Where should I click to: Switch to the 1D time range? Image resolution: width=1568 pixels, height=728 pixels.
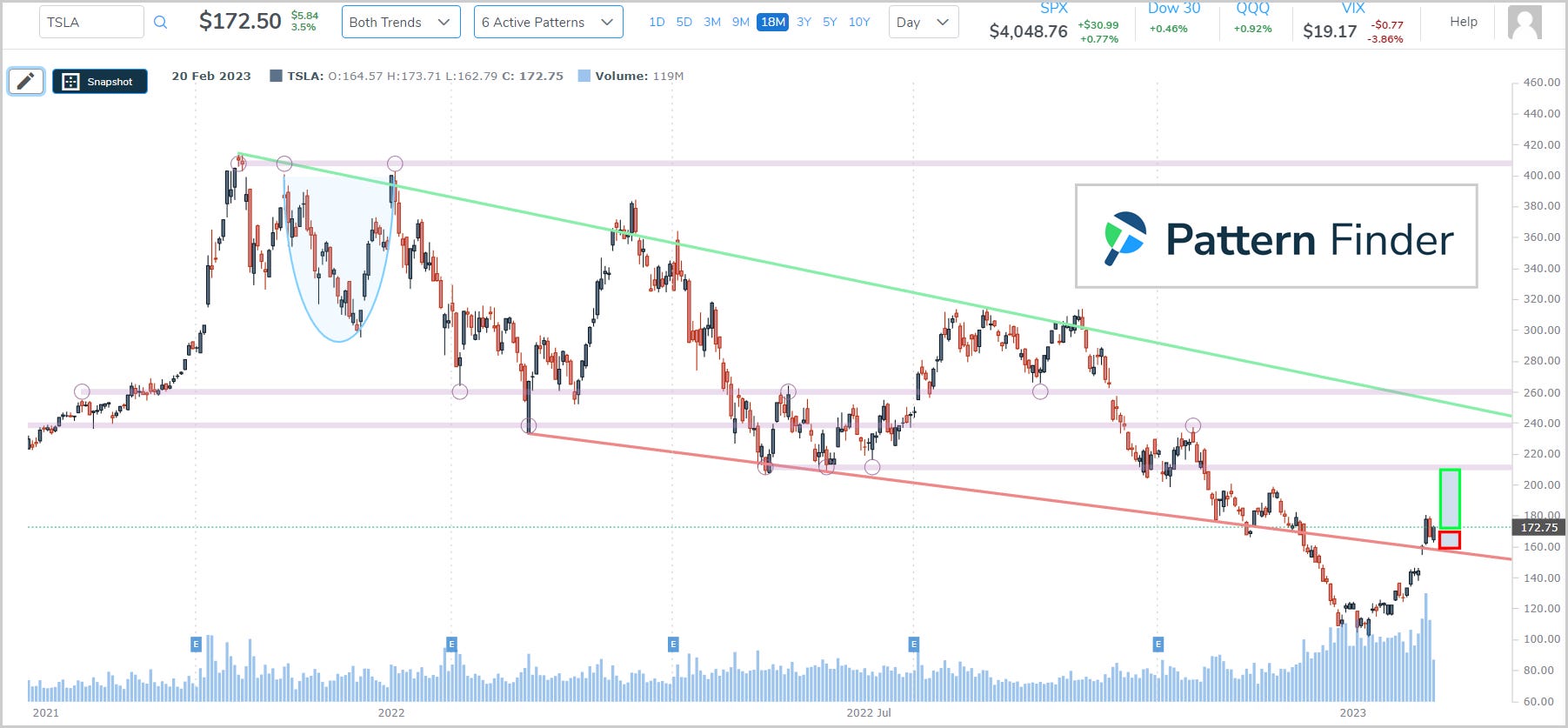[x=657, y=22]
